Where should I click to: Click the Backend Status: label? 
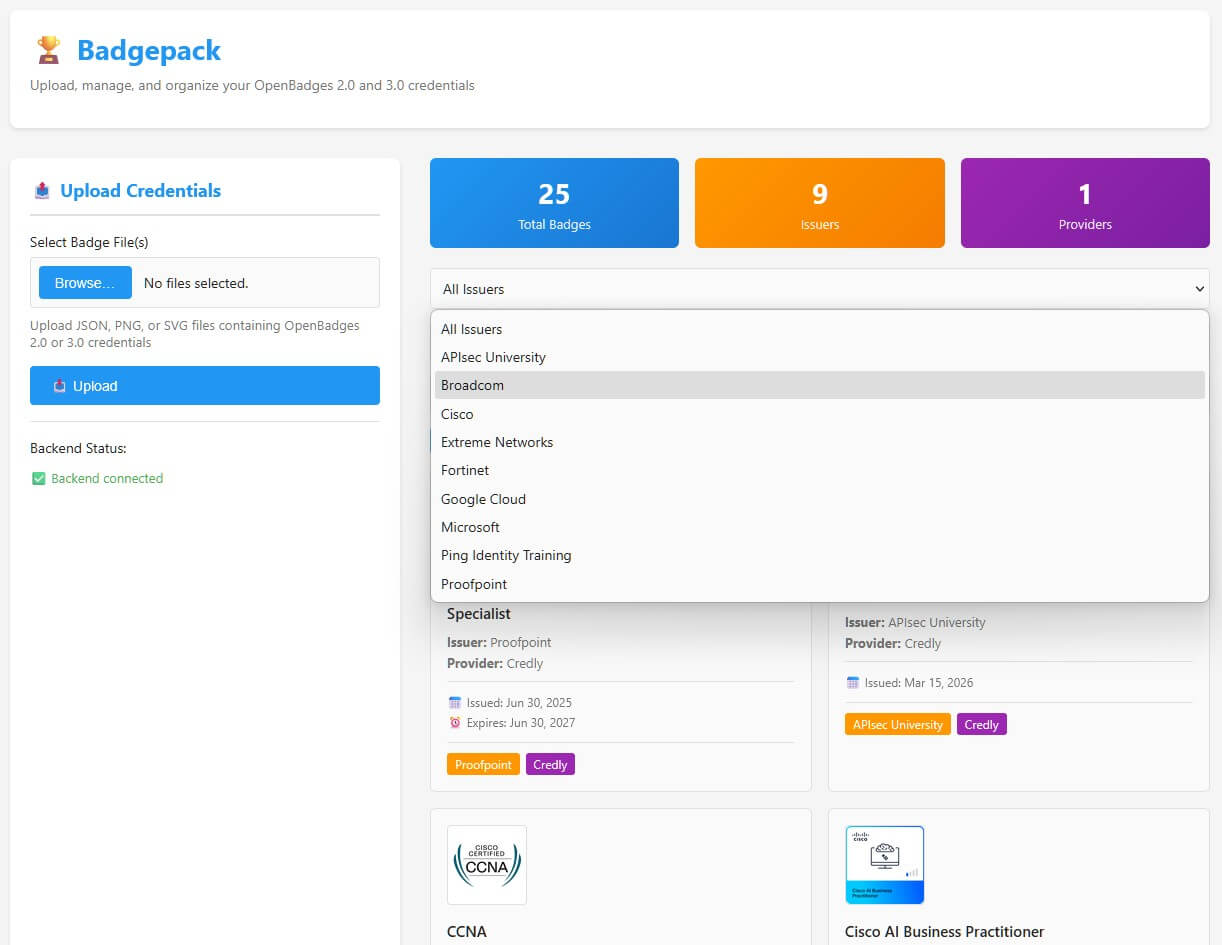tap(78, 448)
